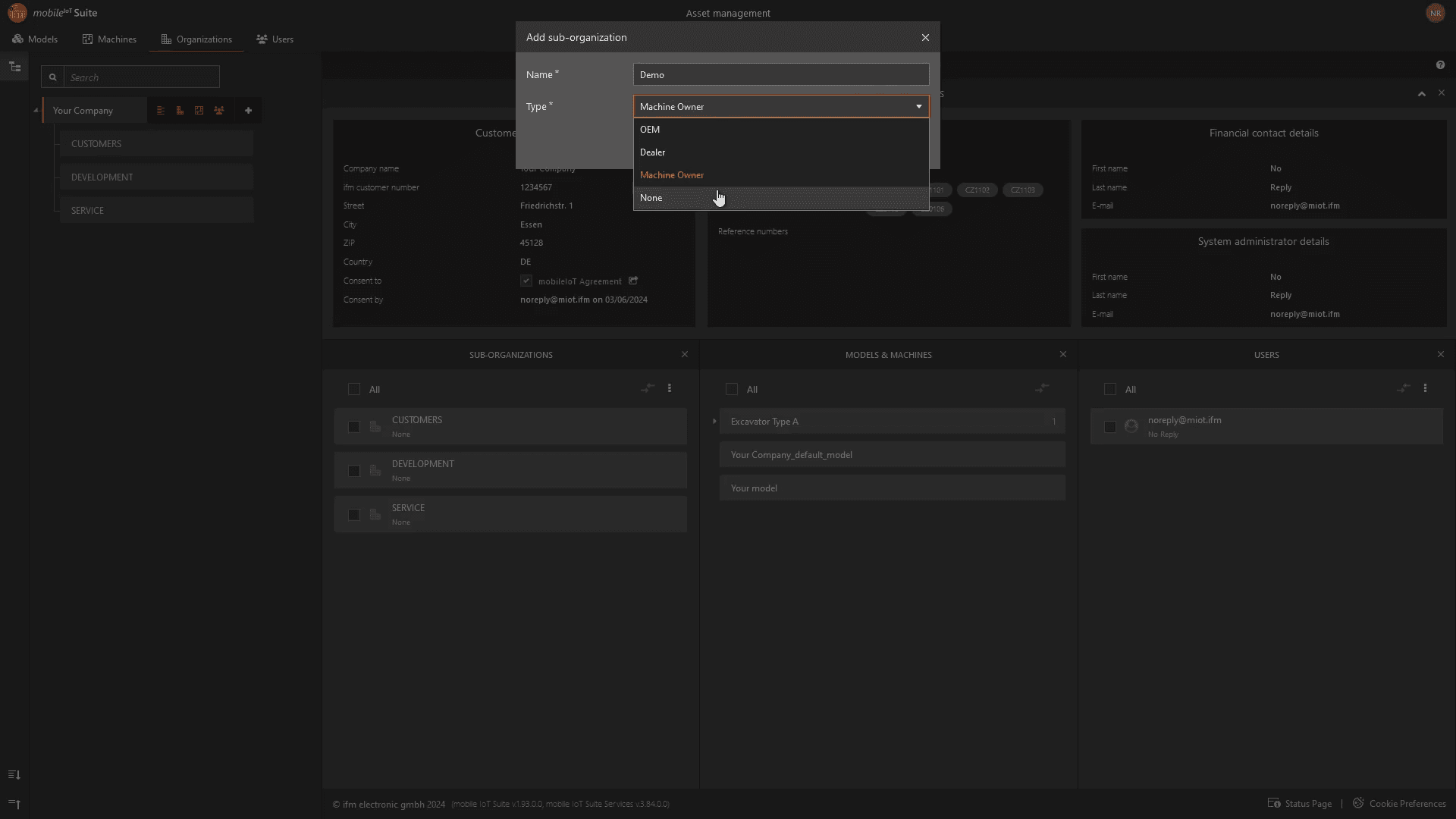
Task: Click the plus icon next to Your Company
Action: (x=248, y=111)
